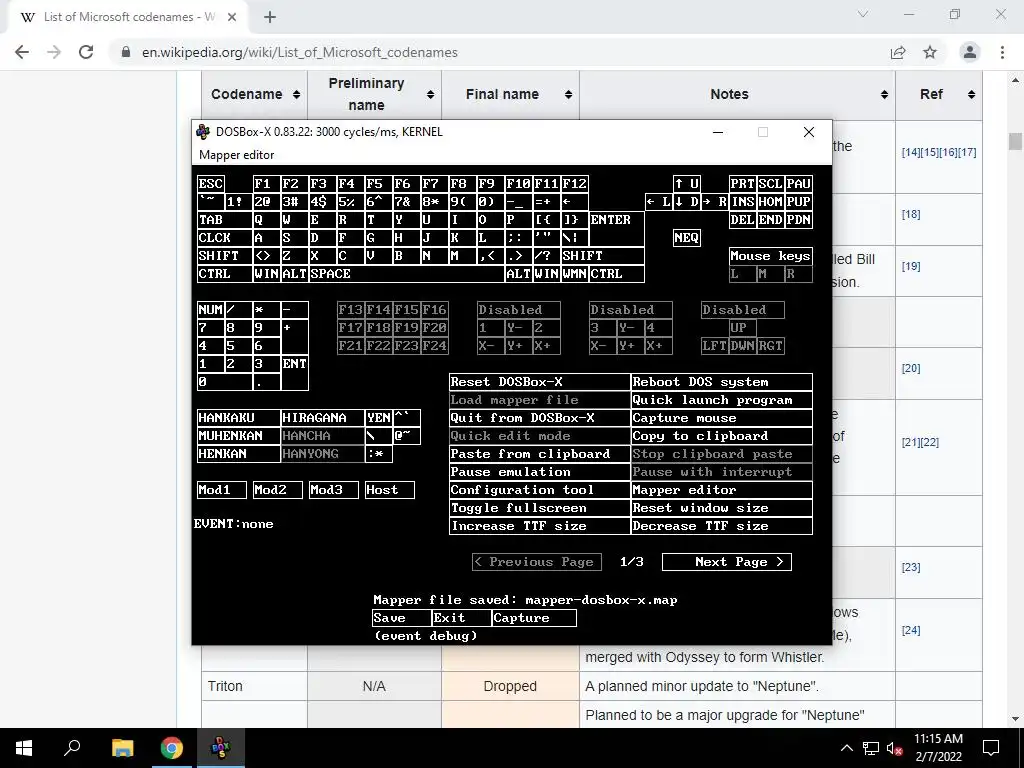Reload the Wikipedia page
The width and height of the screenshot is (1024, 768).
tap(86, 52)
